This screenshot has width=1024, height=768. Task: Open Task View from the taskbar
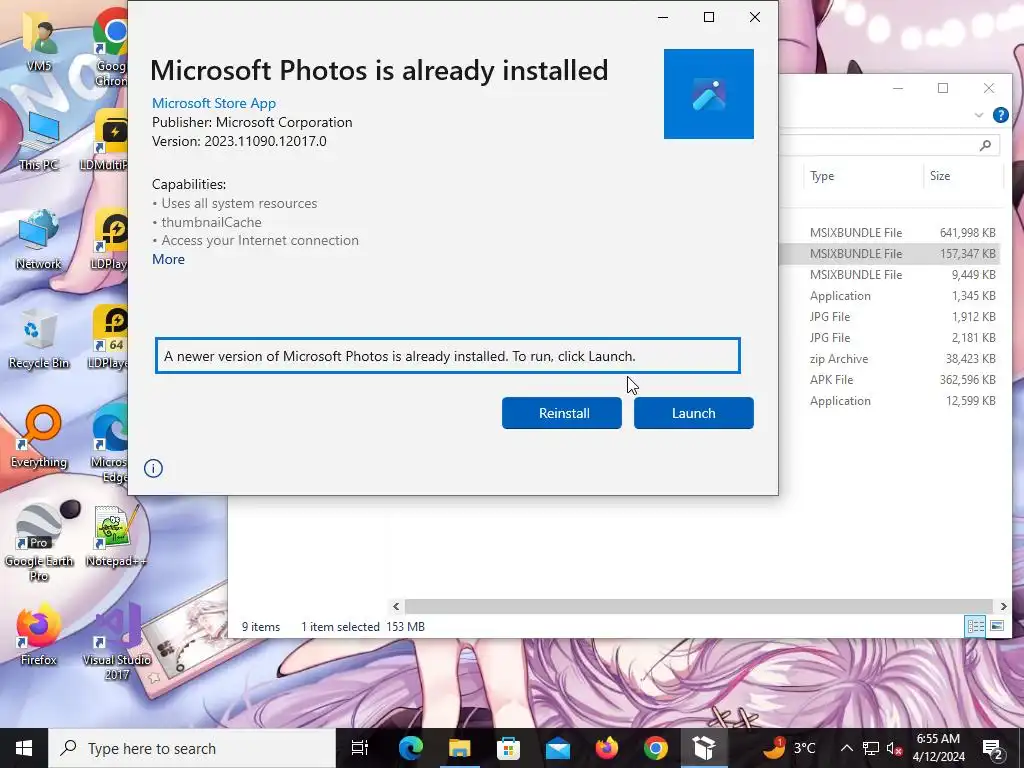pos(360,748)
